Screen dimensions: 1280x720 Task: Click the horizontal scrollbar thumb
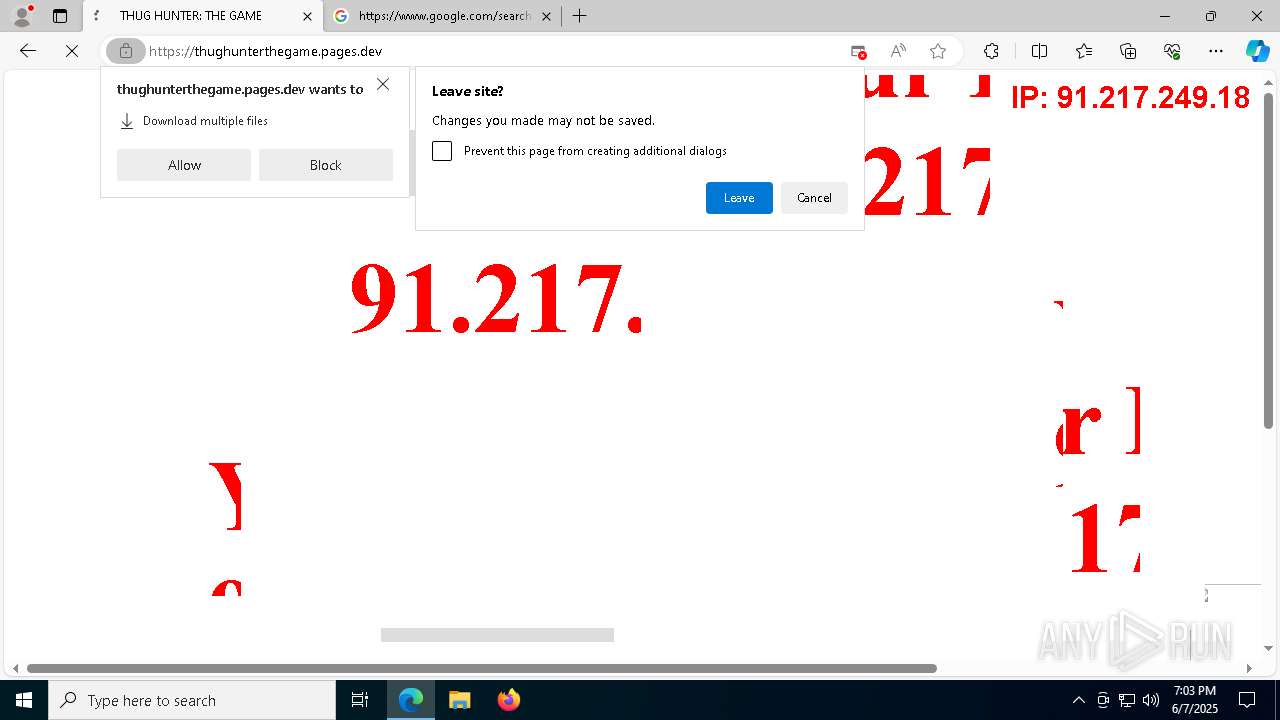(482, 668)
